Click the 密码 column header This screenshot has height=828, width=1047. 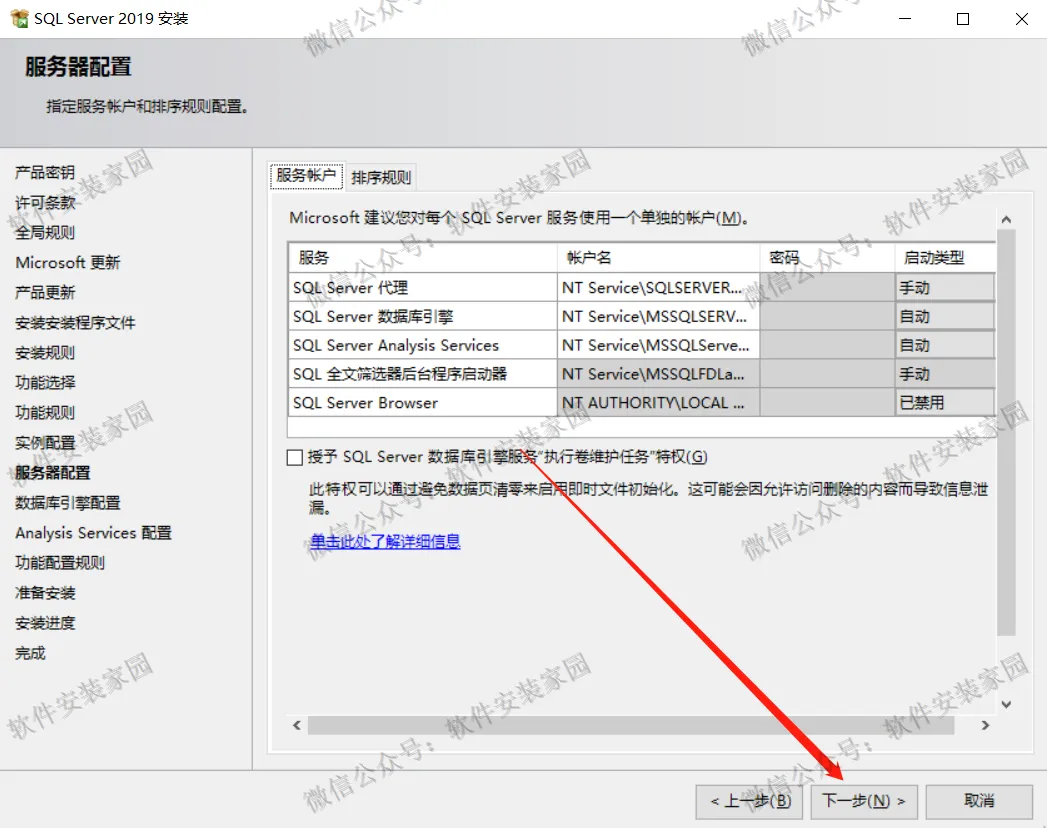[827, 258]
